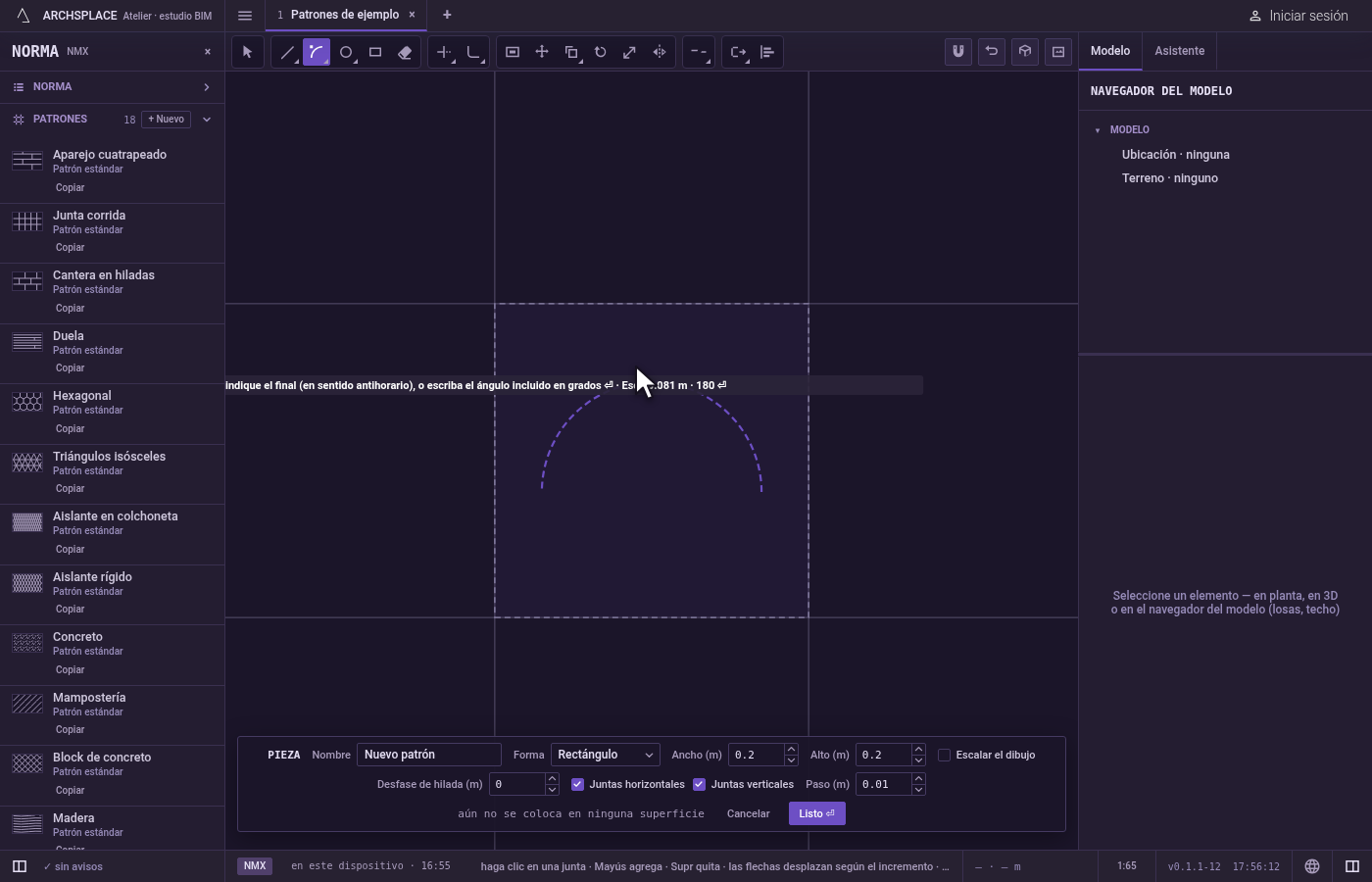
Task: Click the Nombre input field
Action: pyautogui.click(x=428, y=755)
